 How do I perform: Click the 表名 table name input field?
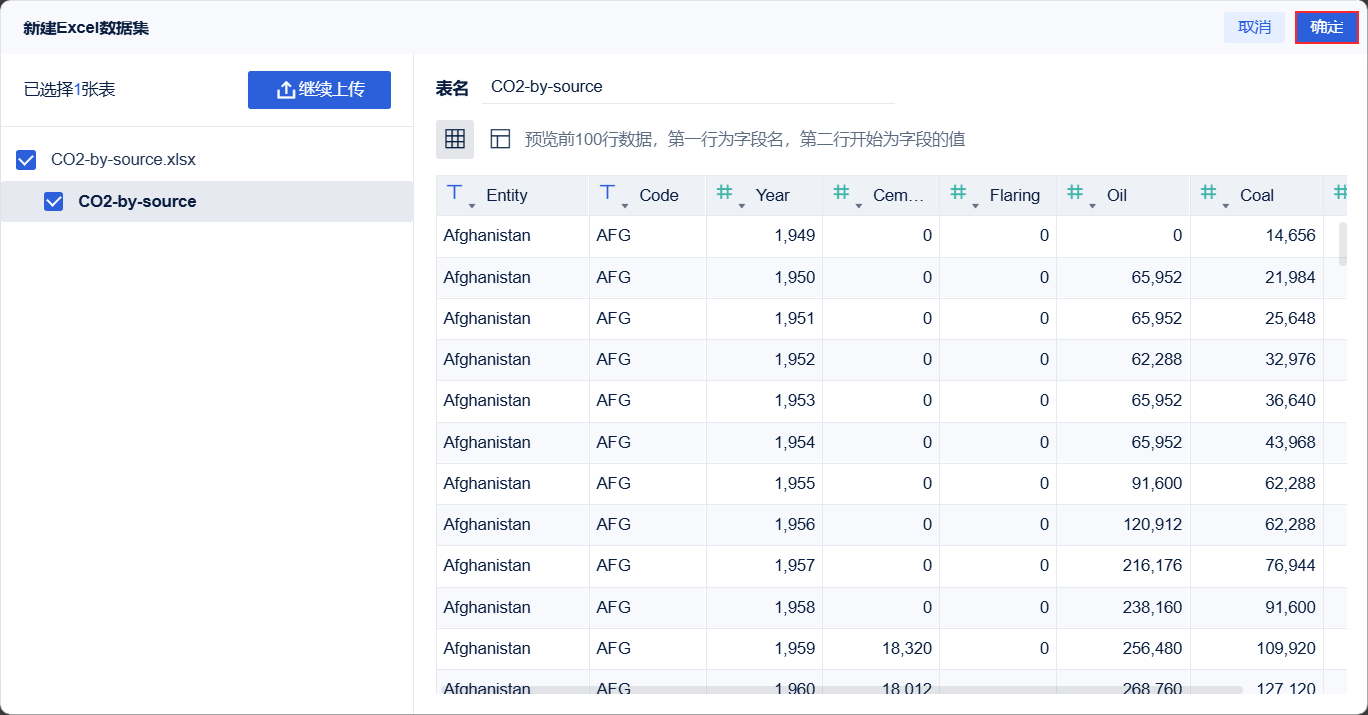(688, 87)
